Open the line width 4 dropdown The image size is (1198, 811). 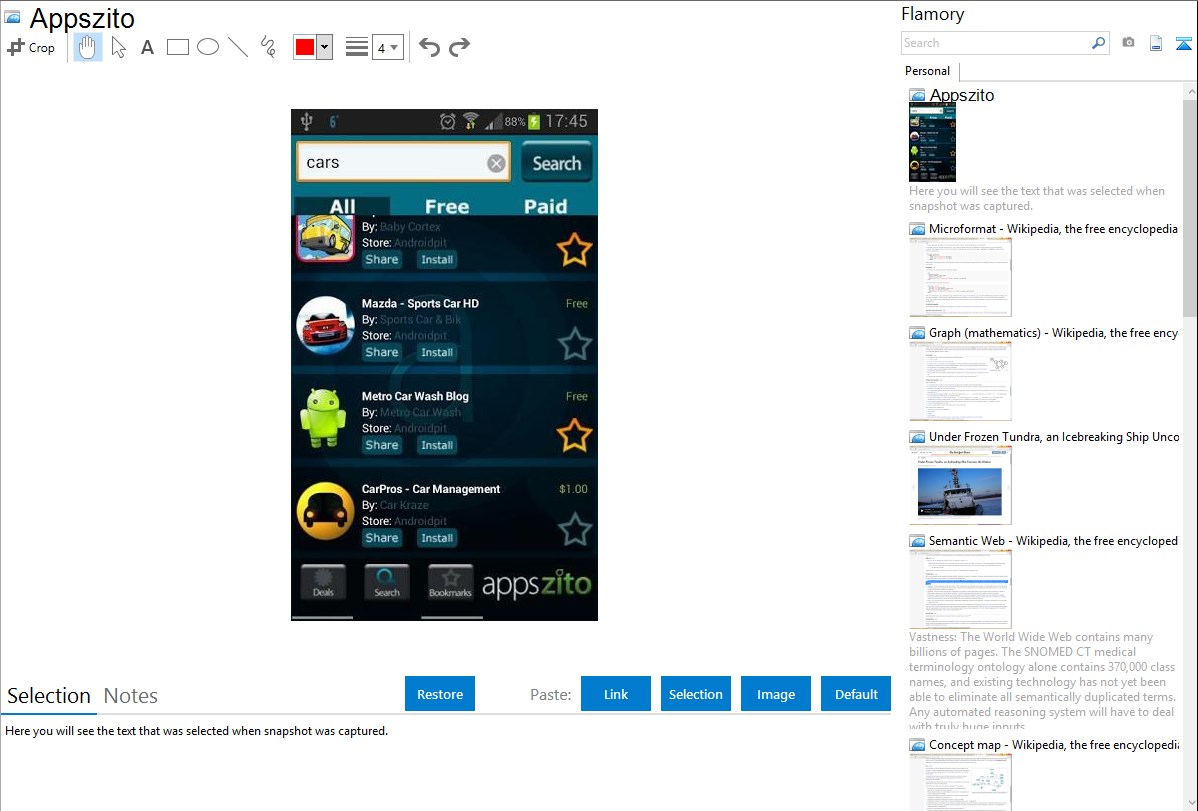point(387,47)
